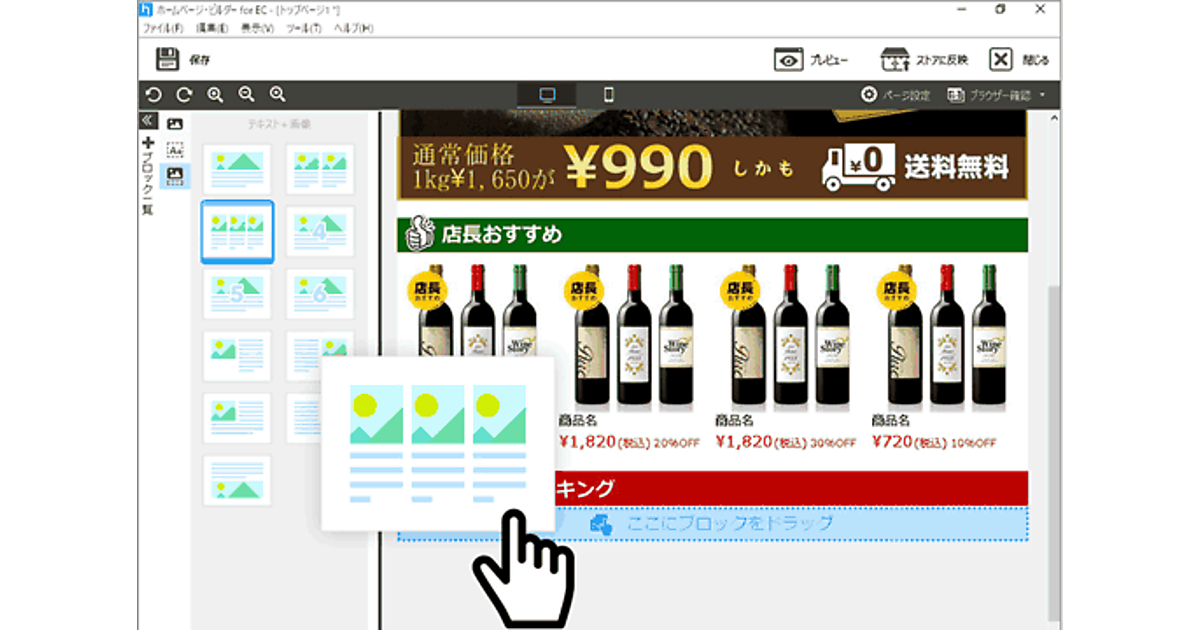
Task: Click the Close (閉じる) button
Action: (x=1002, y=60)
